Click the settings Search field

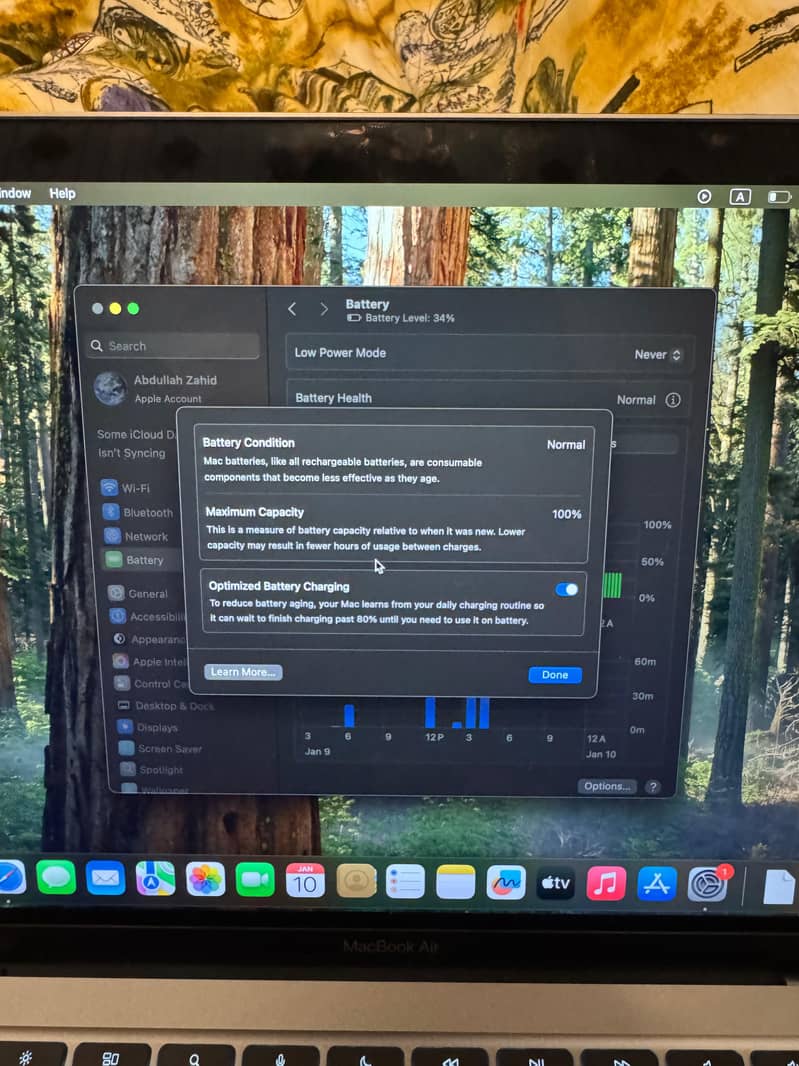click(173, 345)
